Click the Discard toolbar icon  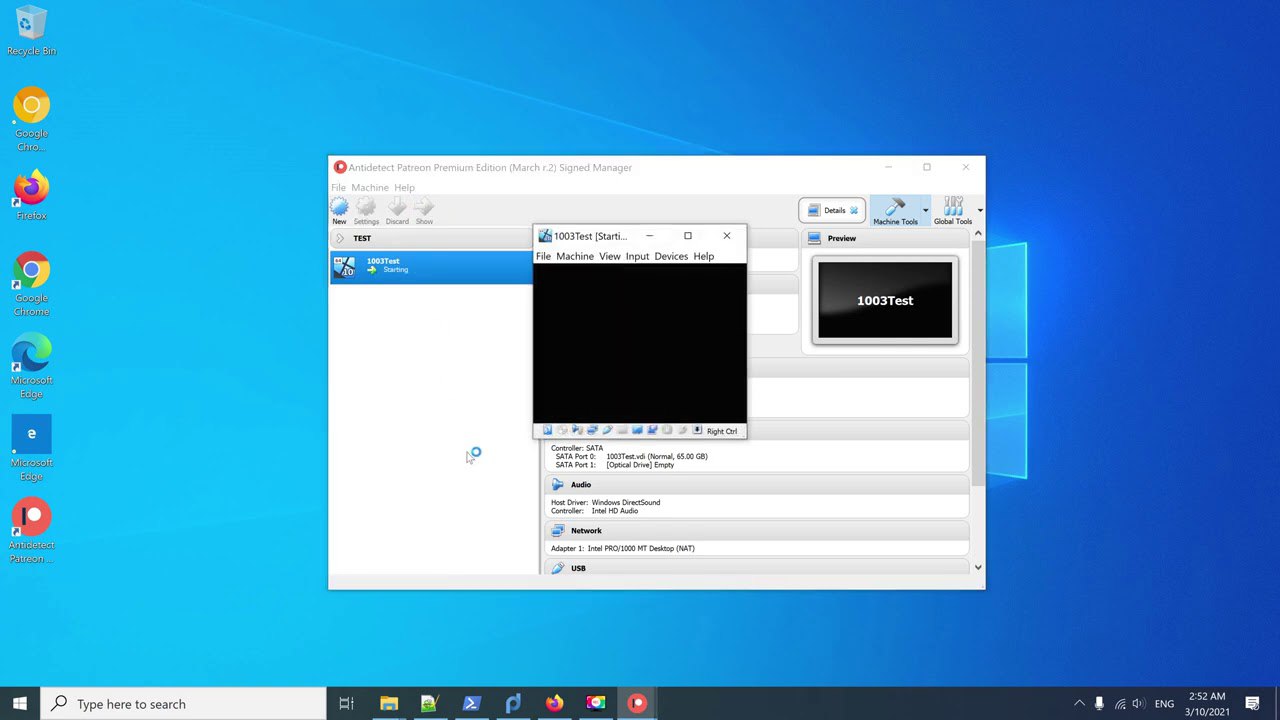(x=397, y=206)
